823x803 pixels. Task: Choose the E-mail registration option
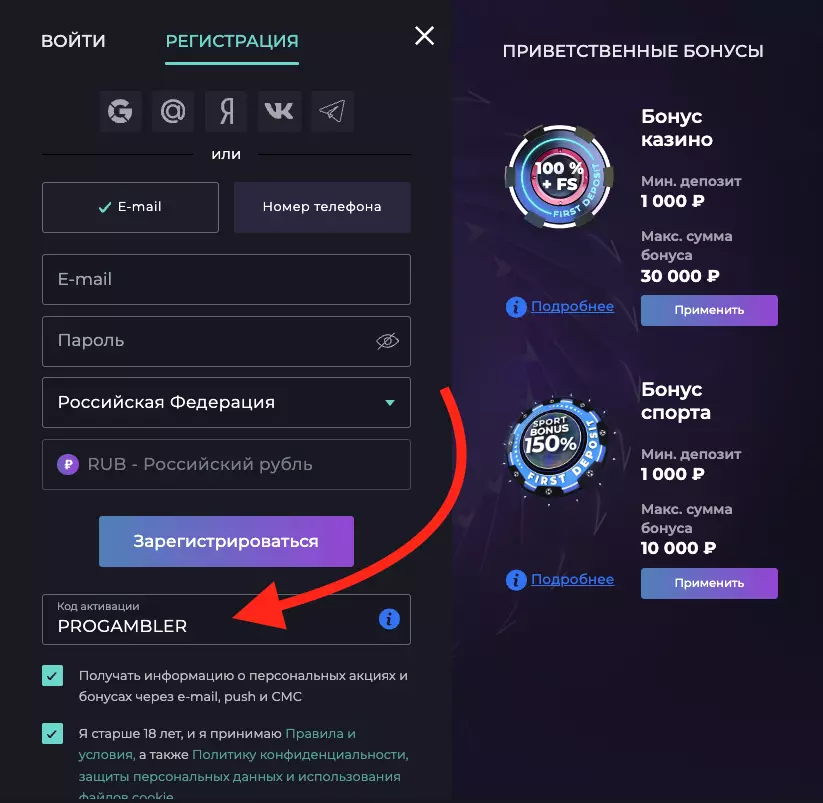click(x=130, y=207)
